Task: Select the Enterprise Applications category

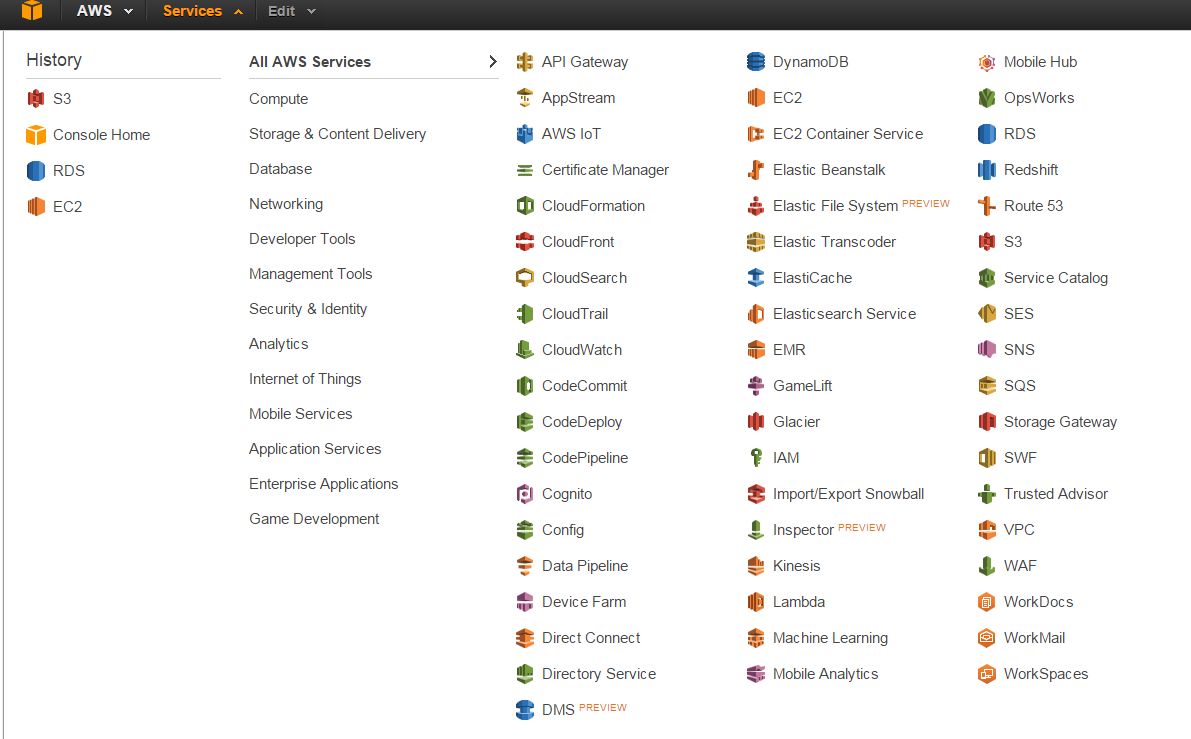Action: click(x=324, y=483)
